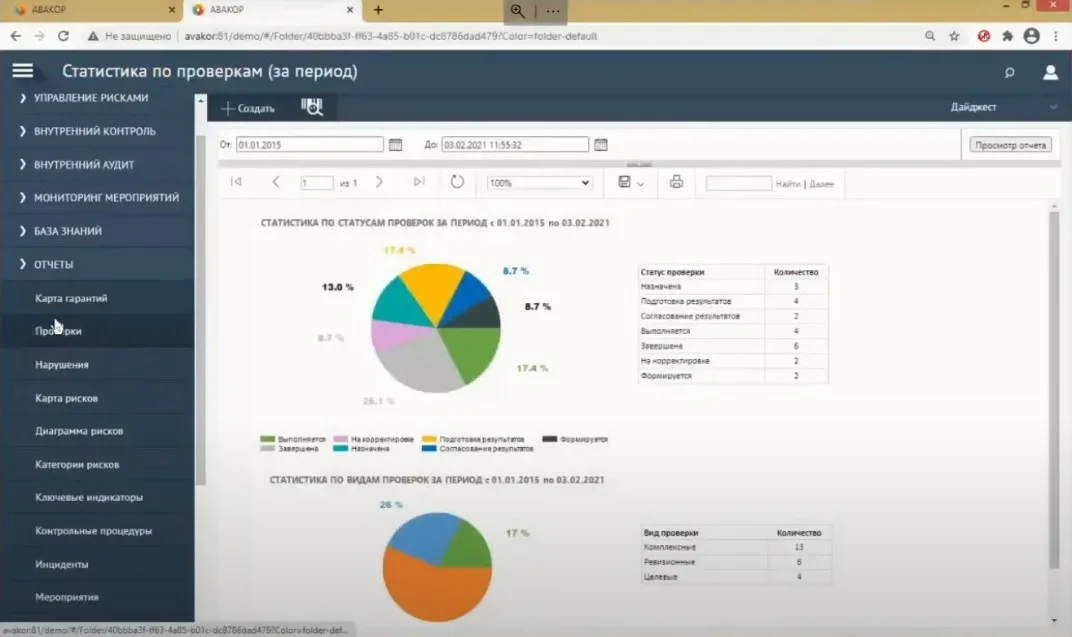Click the От date input field
Viewport: 1072px width, 637px height.
click(x=309, y=144)
